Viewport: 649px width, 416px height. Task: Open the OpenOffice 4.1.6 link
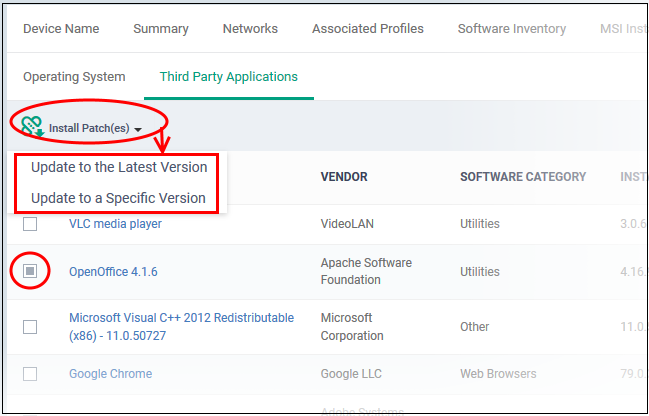pyautogui.click(x=113, y=272)
